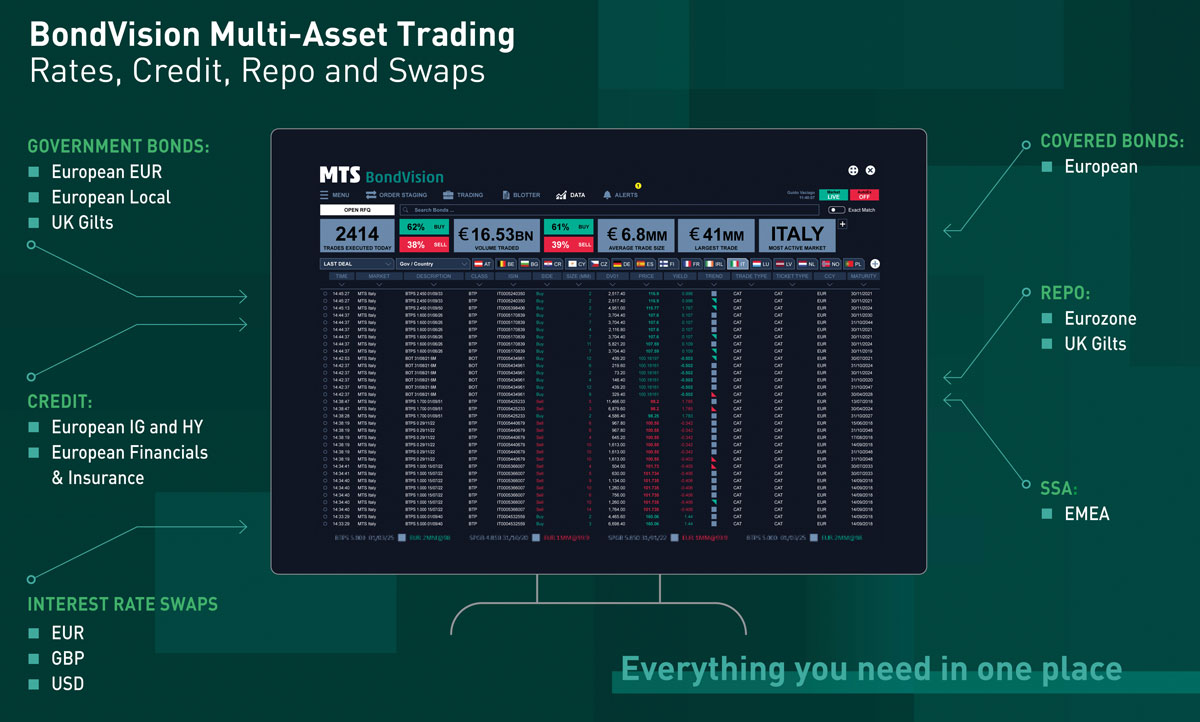Filter by the CZ Czech flag

tap(600, 264)
